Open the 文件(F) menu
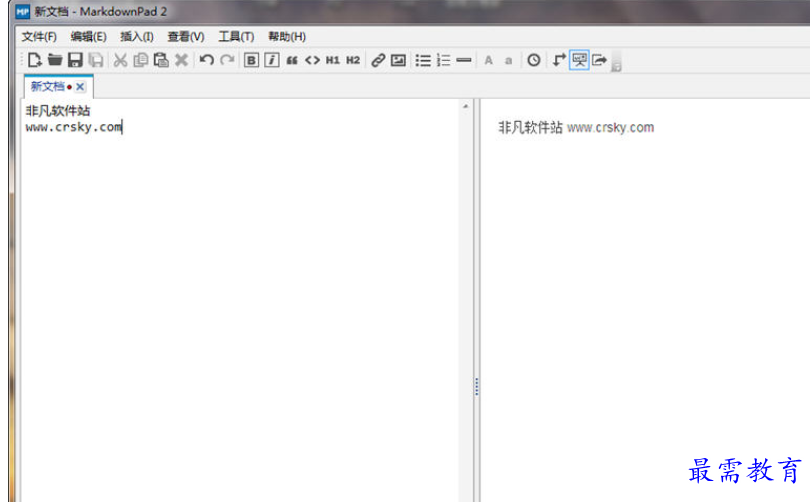Screen dimensions: 810x502 [39, 37]
